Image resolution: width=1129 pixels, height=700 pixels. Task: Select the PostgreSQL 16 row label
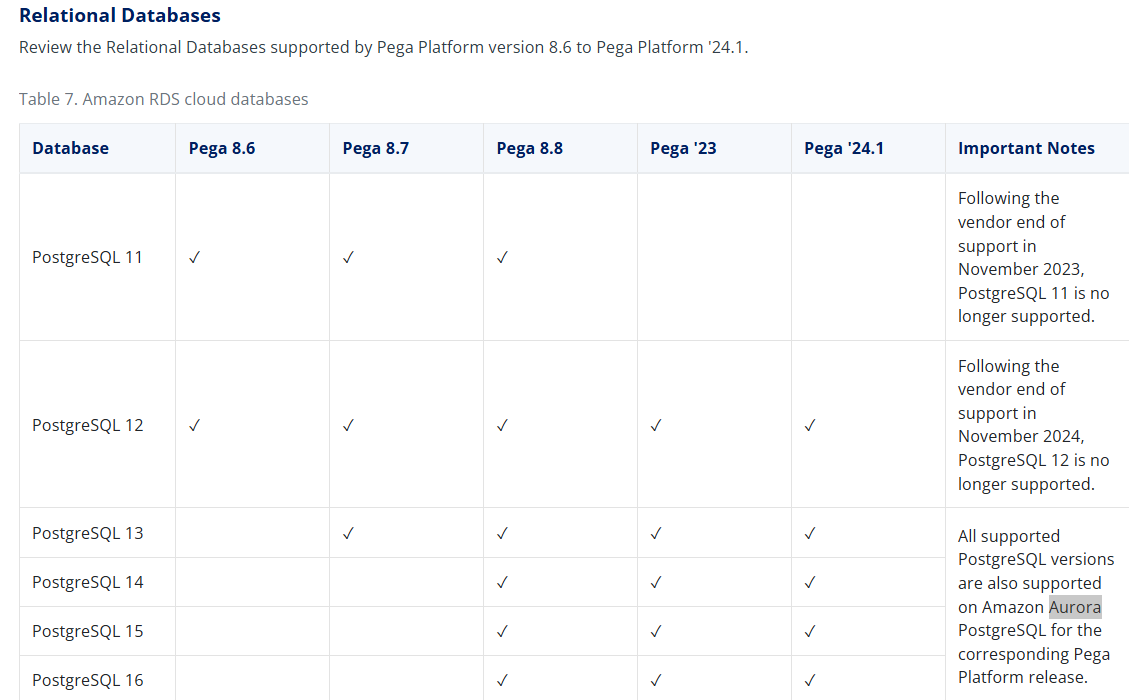click(x=87, y=680)
